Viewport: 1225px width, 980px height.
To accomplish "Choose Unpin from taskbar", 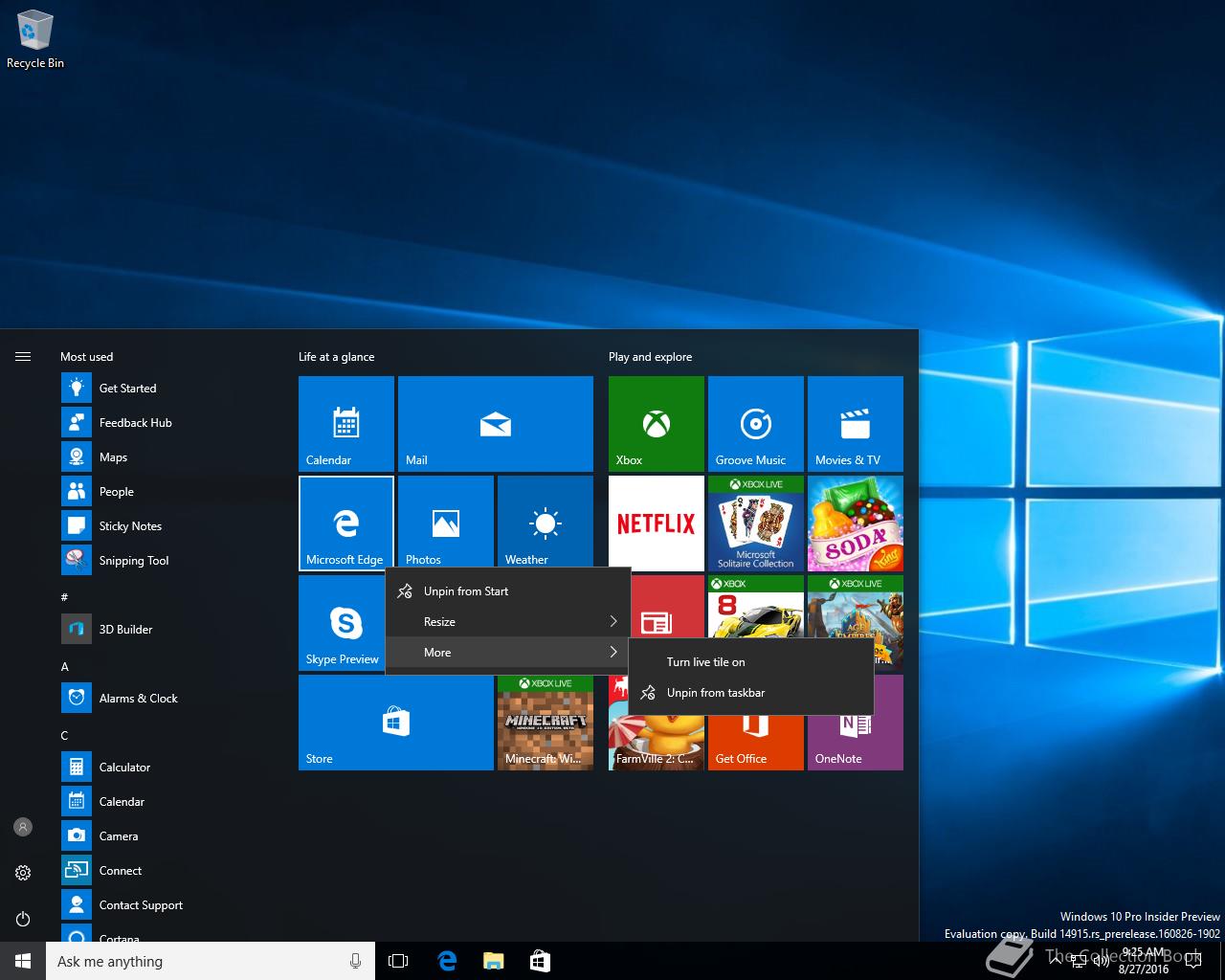I will tap(751, 693).
